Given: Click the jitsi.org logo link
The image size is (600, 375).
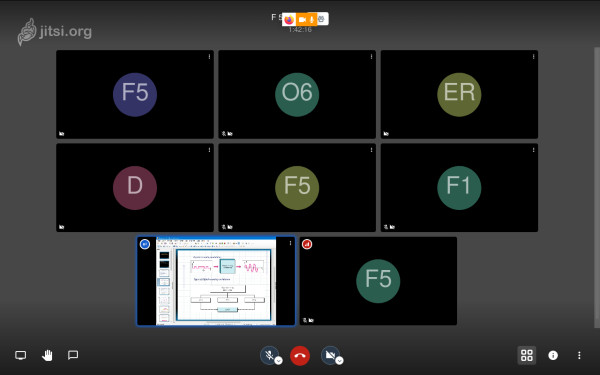Looking at the screenshot, I should click(55, 32).
